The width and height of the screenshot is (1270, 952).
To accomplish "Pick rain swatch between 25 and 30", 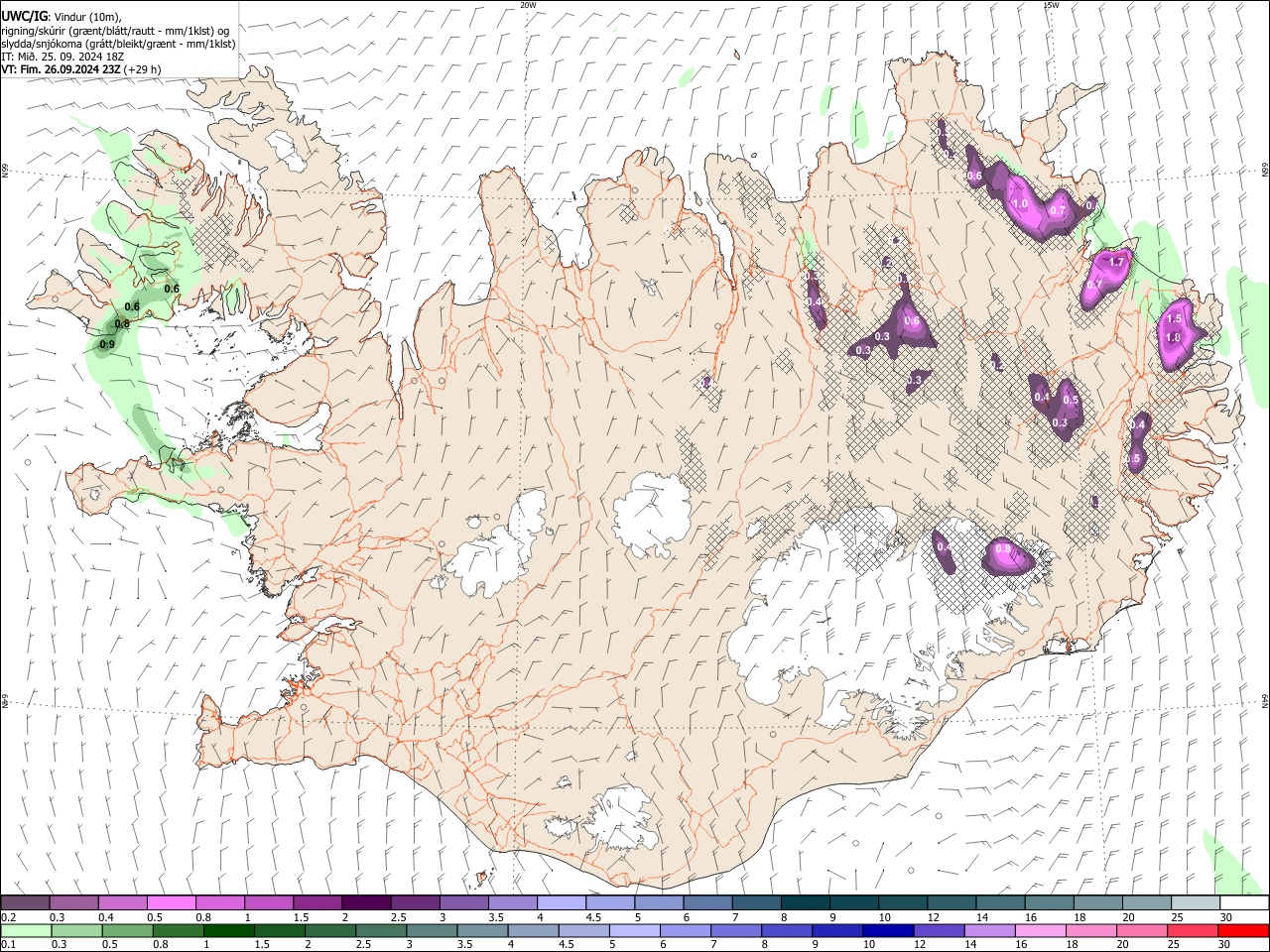I will 1193,931.
